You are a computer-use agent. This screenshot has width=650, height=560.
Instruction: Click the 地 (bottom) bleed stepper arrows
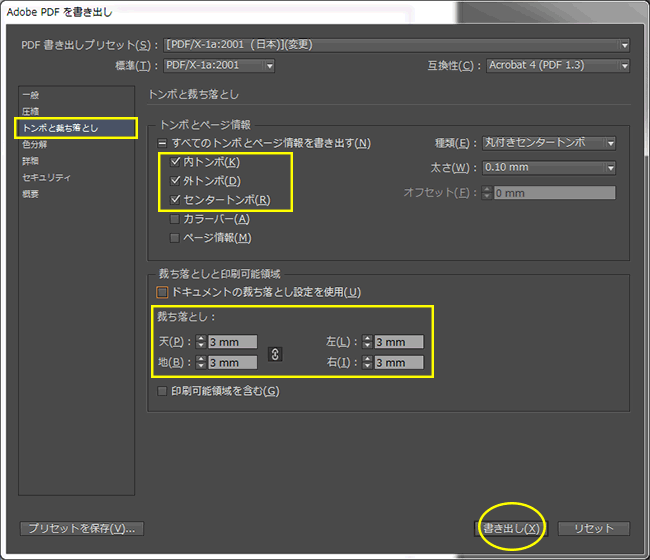200,363
